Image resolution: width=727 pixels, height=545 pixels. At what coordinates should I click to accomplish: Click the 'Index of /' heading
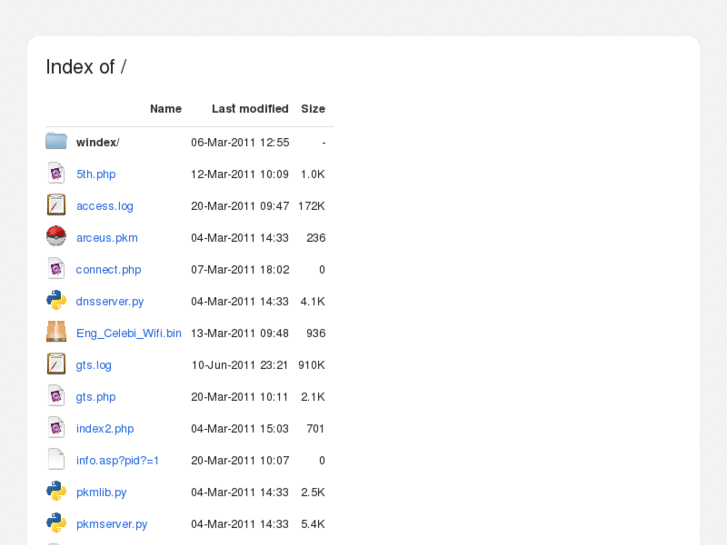click(86, 67)
